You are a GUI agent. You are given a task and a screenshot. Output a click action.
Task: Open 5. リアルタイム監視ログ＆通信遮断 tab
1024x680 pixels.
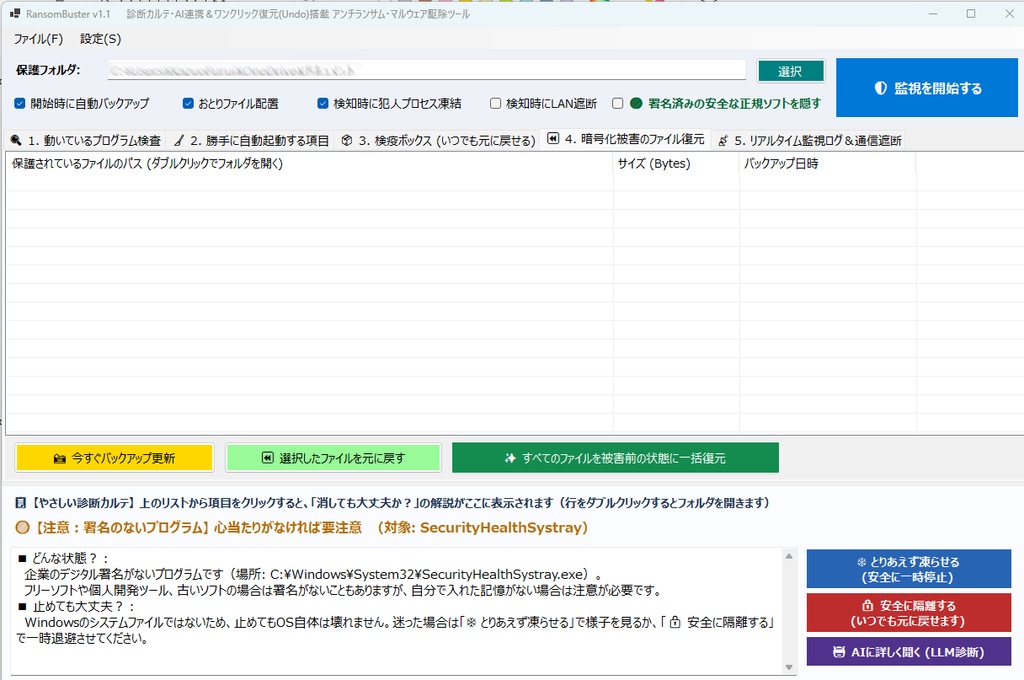[x=808, y=140]
